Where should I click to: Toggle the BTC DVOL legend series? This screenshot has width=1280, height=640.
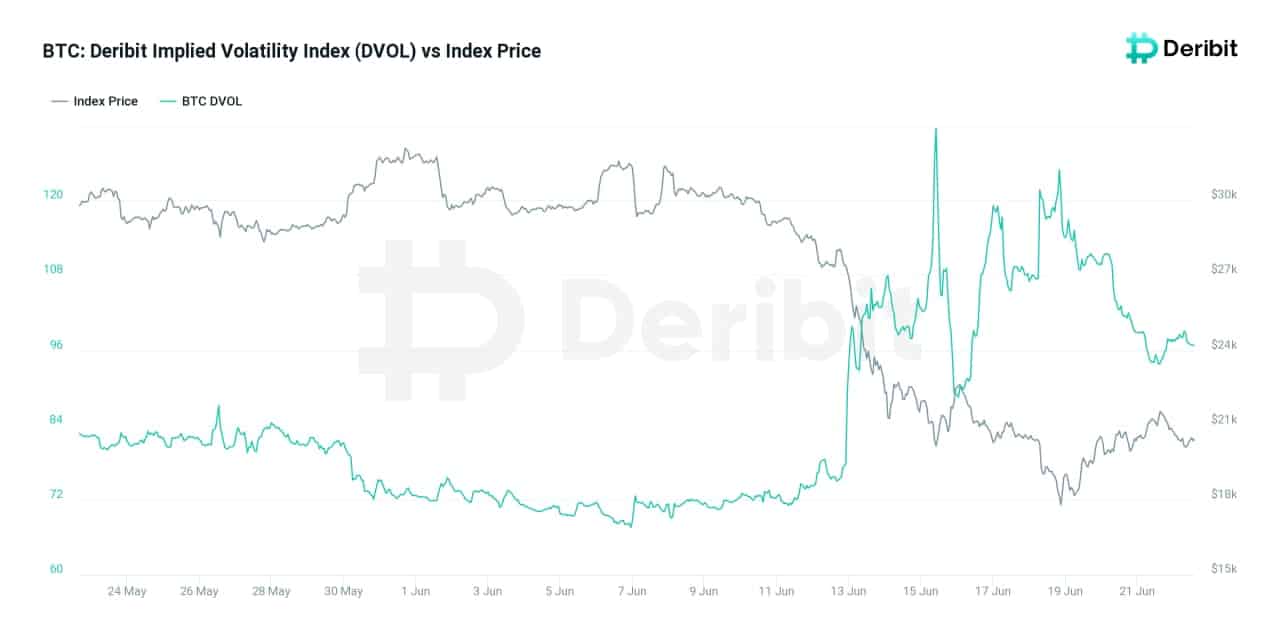[211, 101]
